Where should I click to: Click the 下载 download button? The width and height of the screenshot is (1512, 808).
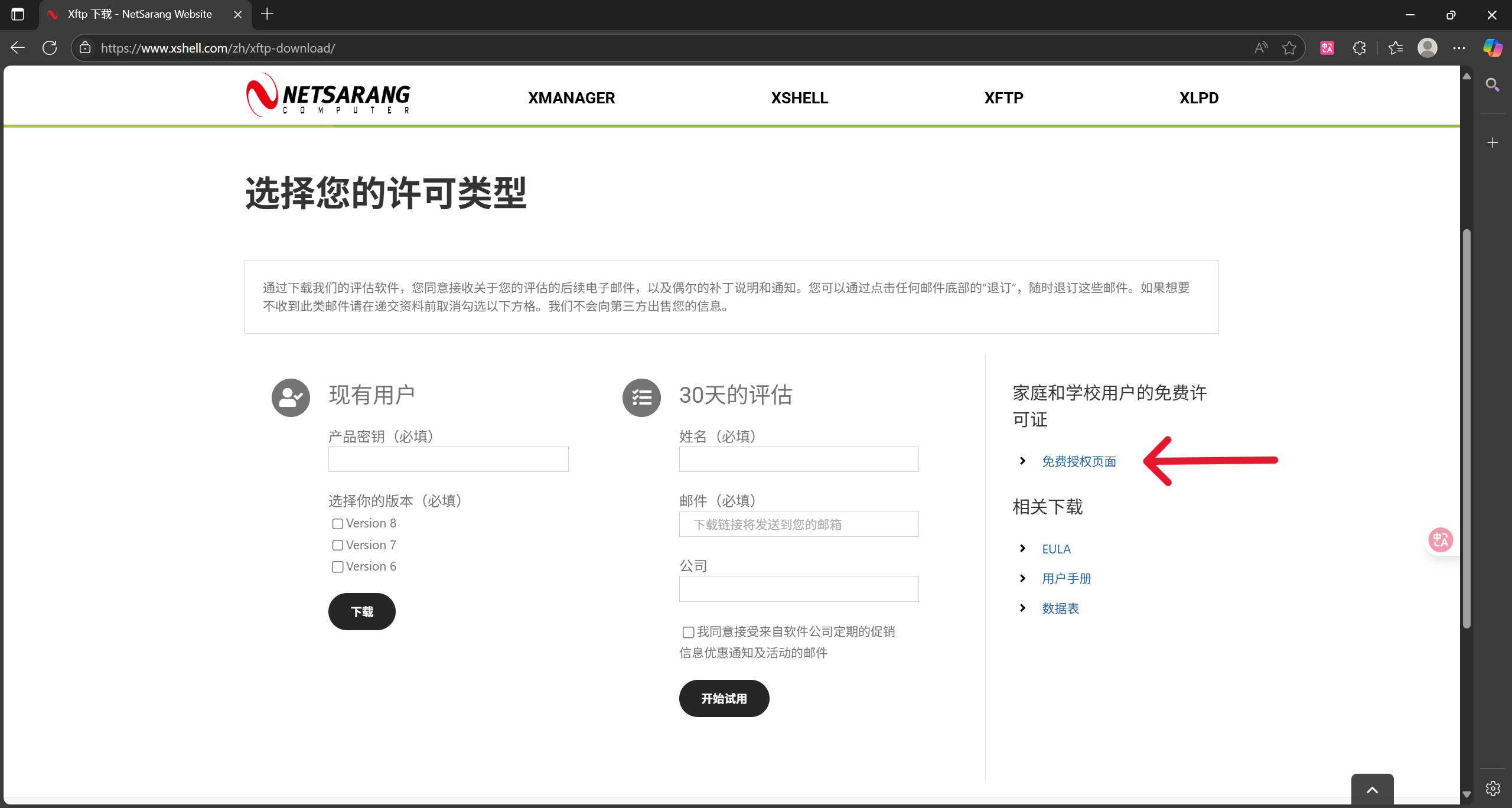[x=361, y=611]
